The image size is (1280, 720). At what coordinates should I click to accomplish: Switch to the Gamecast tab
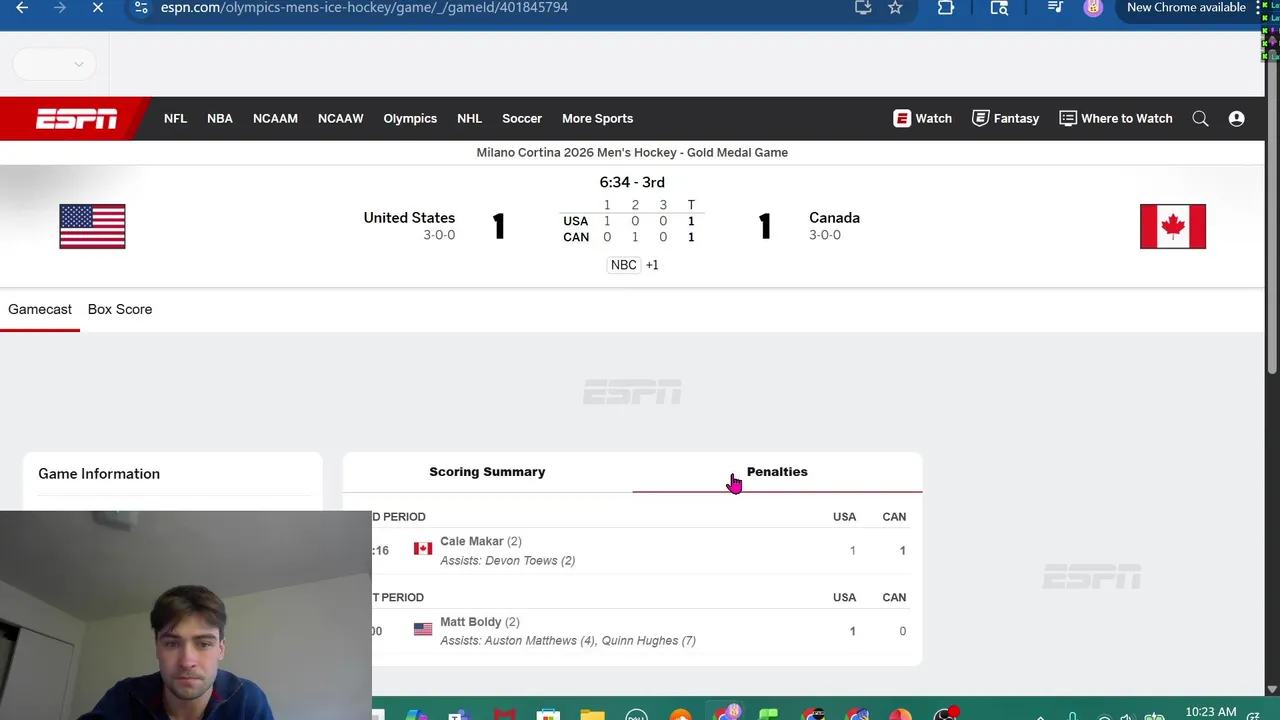pos(40,309)
